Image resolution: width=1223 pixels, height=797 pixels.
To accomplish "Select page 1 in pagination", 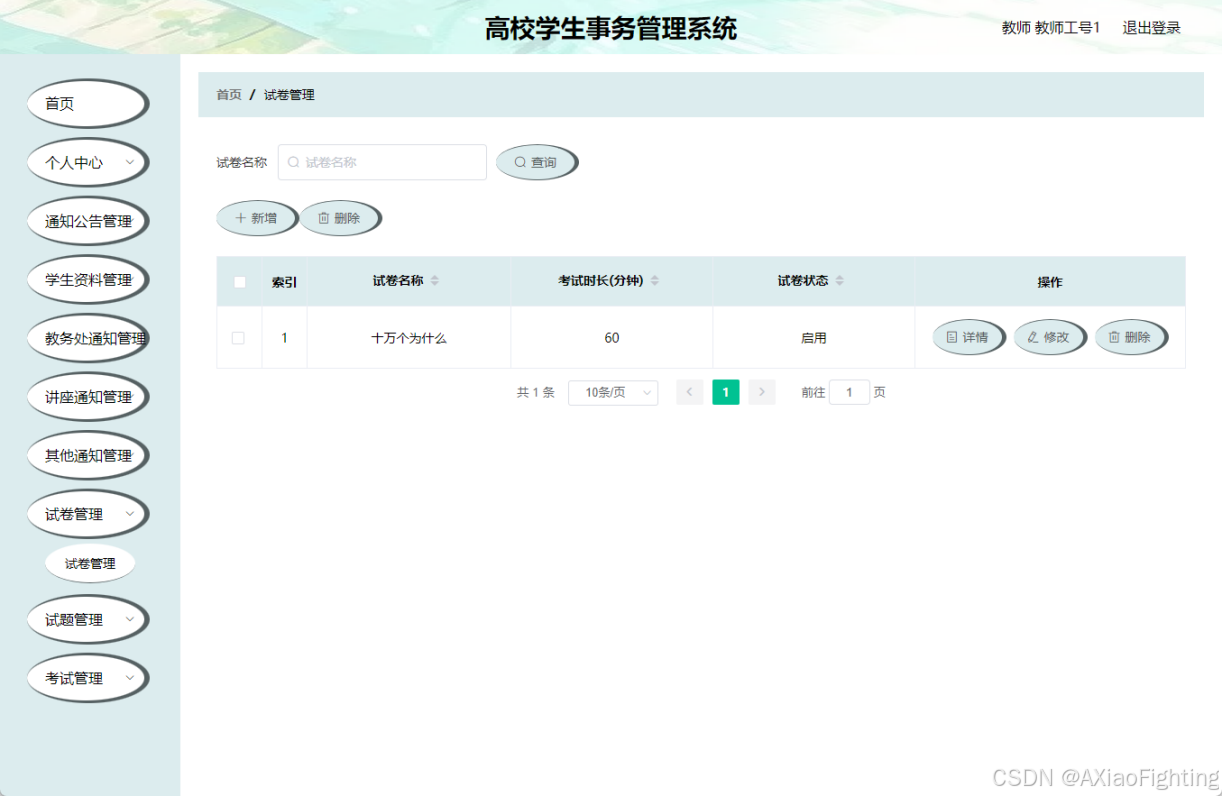I will tap(726, 393).
